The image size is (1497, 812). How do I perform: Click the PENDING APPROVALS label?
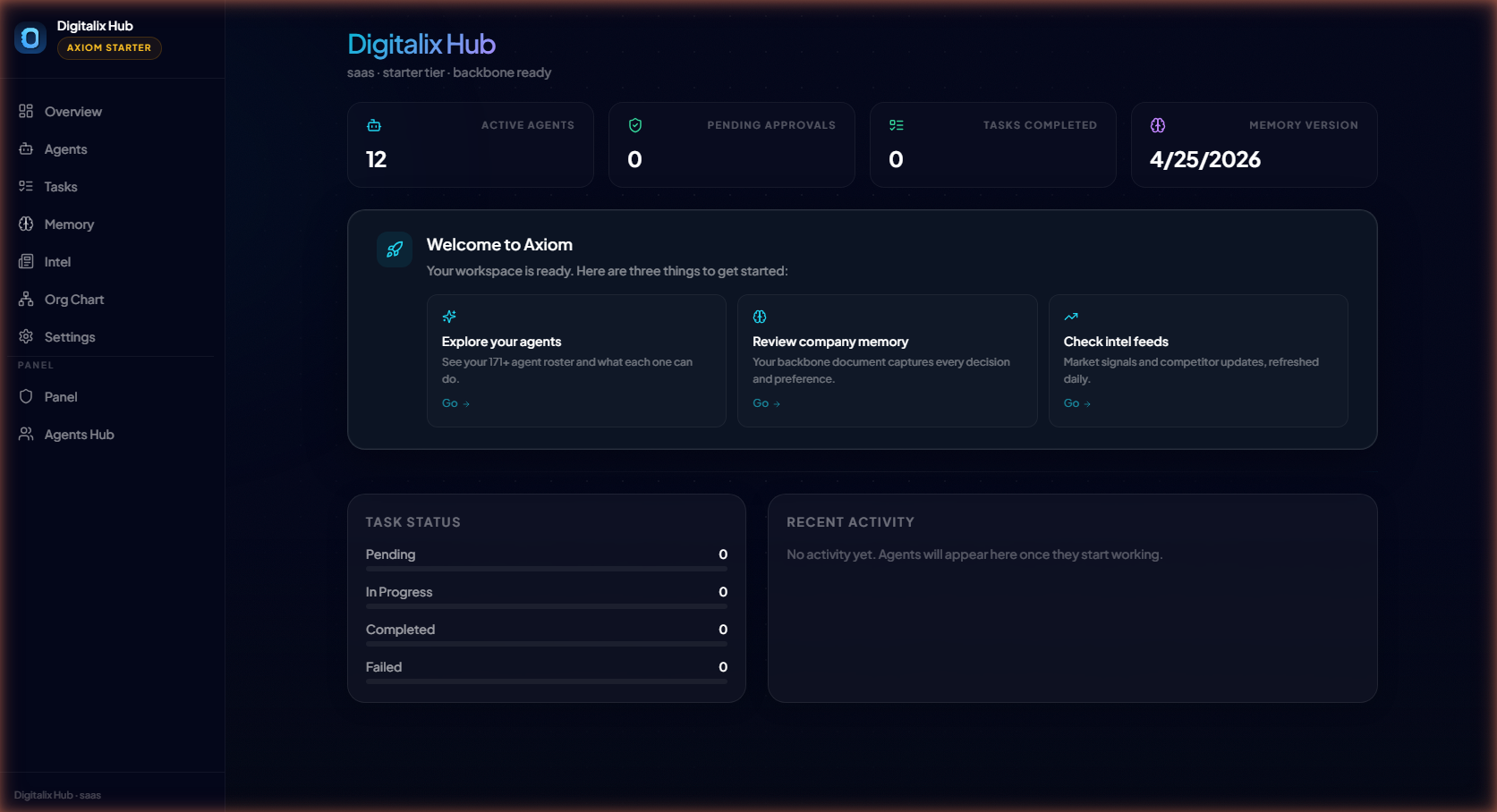tap(771, 125)
